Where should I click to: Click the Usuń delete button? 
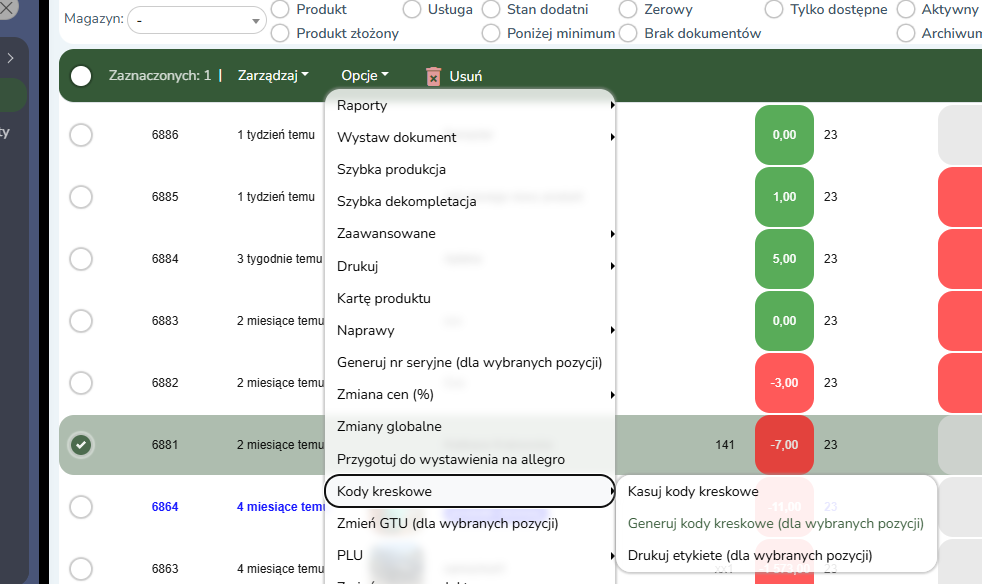coord(465,76)
